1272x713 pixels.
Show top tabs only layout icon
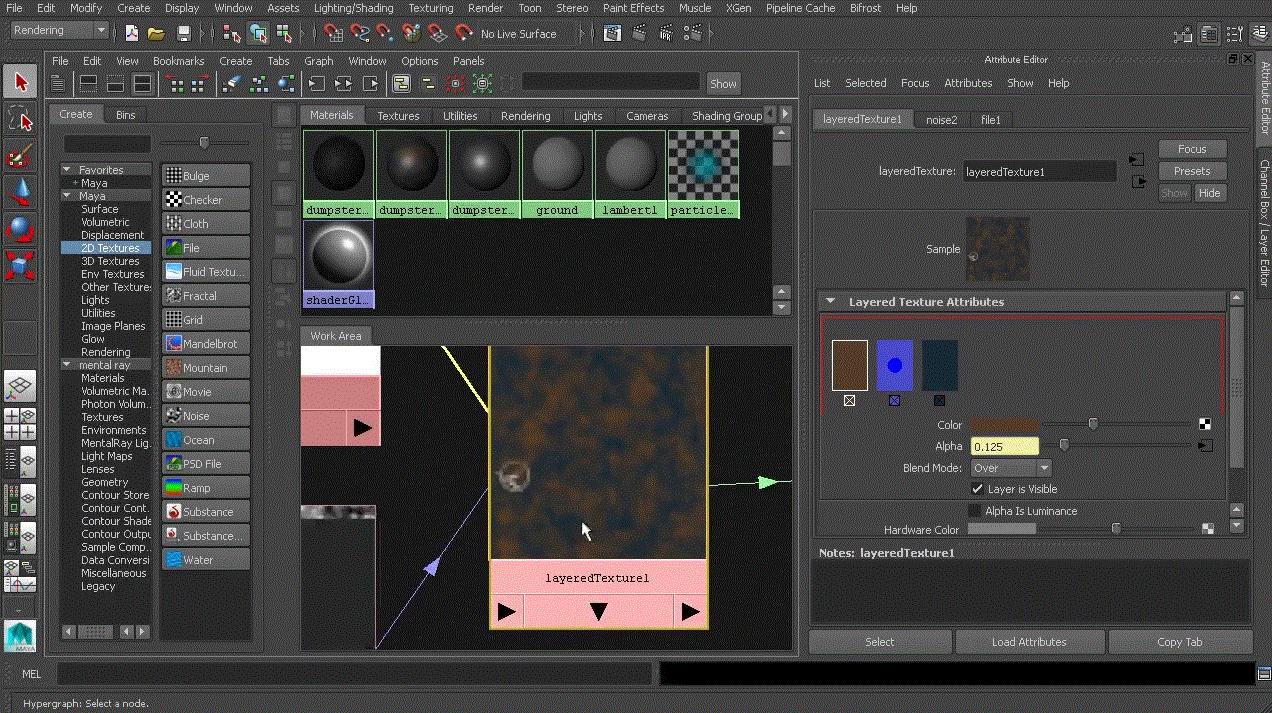[x=88, y=83]
